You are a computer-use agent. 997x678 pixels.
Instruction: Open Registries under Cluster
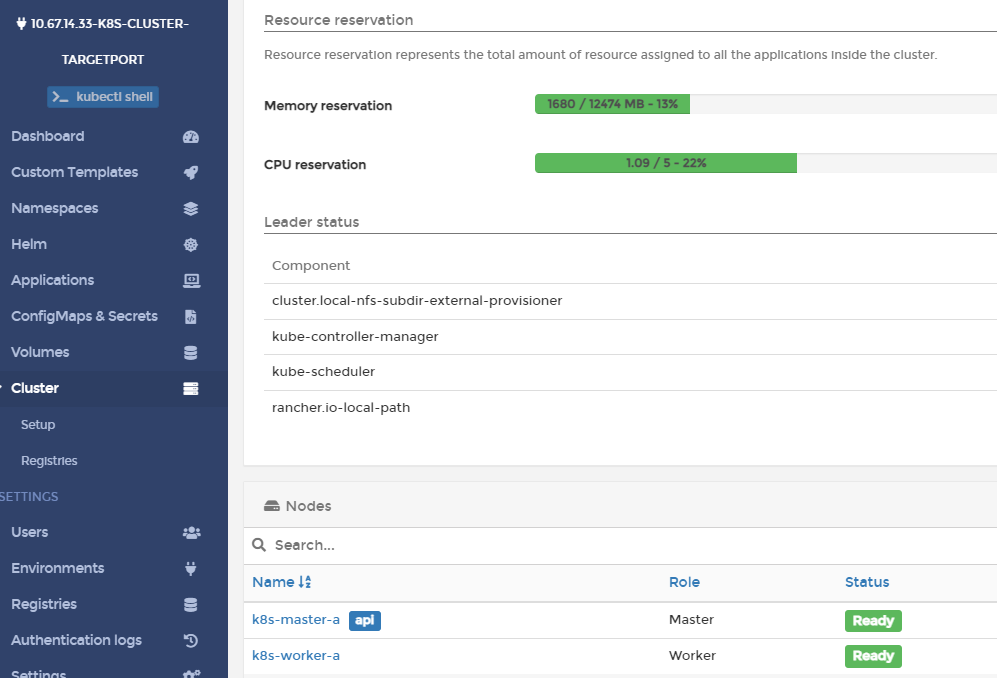49,461
